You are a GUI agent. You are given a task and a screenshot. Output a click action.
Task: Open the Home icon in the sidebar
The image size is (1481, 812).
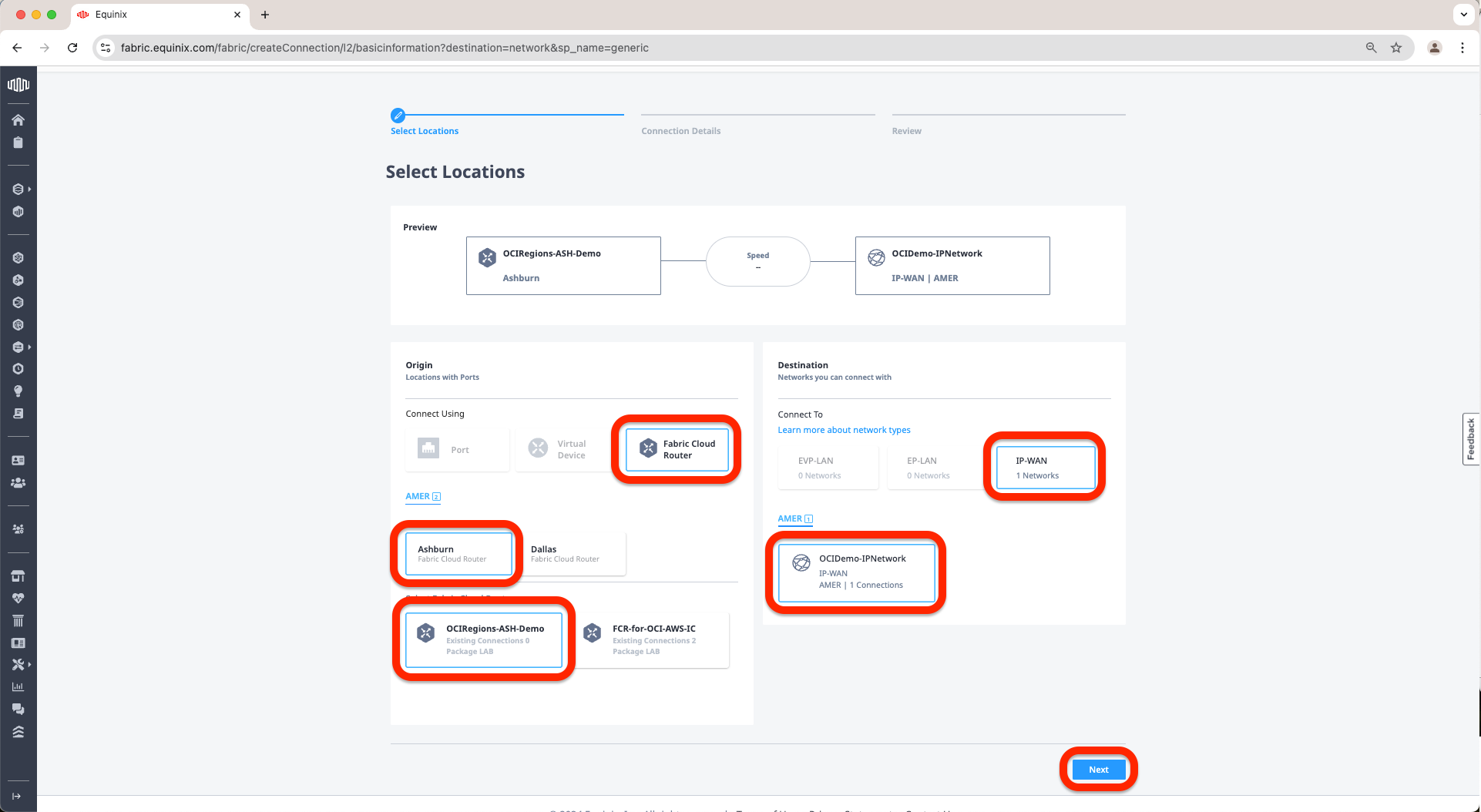tap(18, 120)
